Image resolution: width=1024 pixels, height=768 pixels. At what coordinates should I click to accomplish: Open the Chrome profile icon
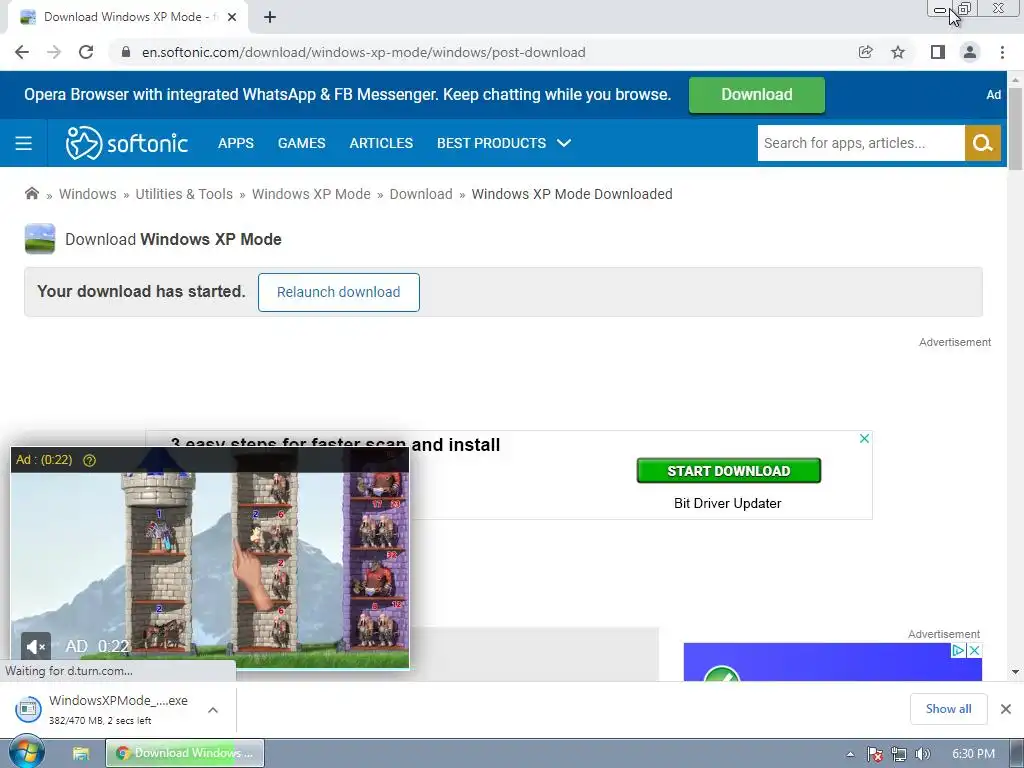click(970, 52)
